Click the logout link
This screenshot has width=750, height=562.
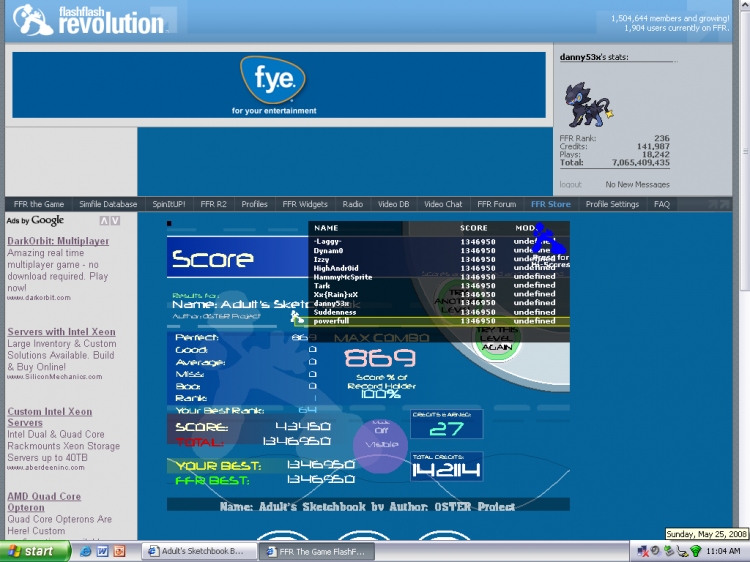point(571,185)
